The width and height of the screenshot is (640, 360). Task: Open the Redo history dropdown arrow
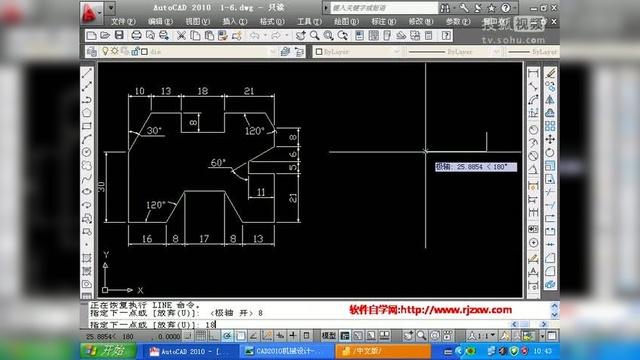[x=286, y=36]
